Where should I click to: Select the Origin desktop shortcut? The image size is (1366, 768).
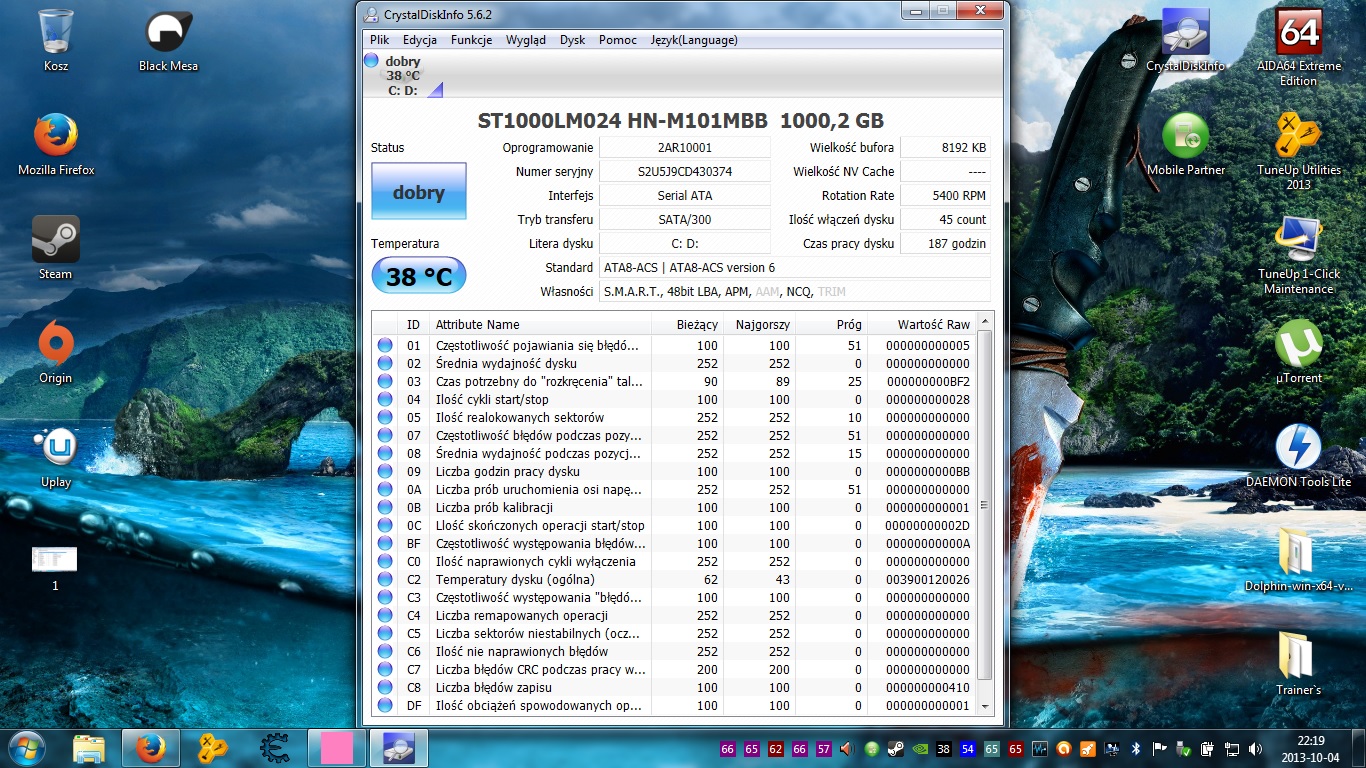point(56,352)
